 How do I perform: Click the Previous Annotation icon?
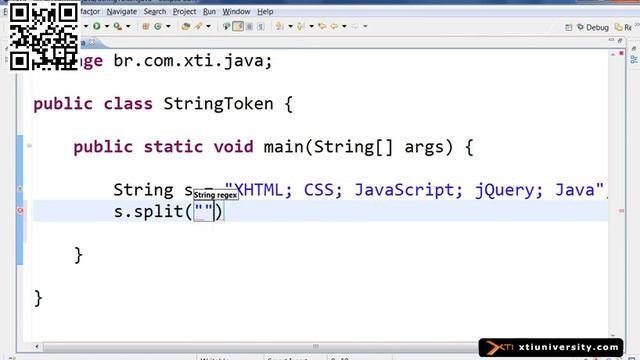[x=301, y=27]
